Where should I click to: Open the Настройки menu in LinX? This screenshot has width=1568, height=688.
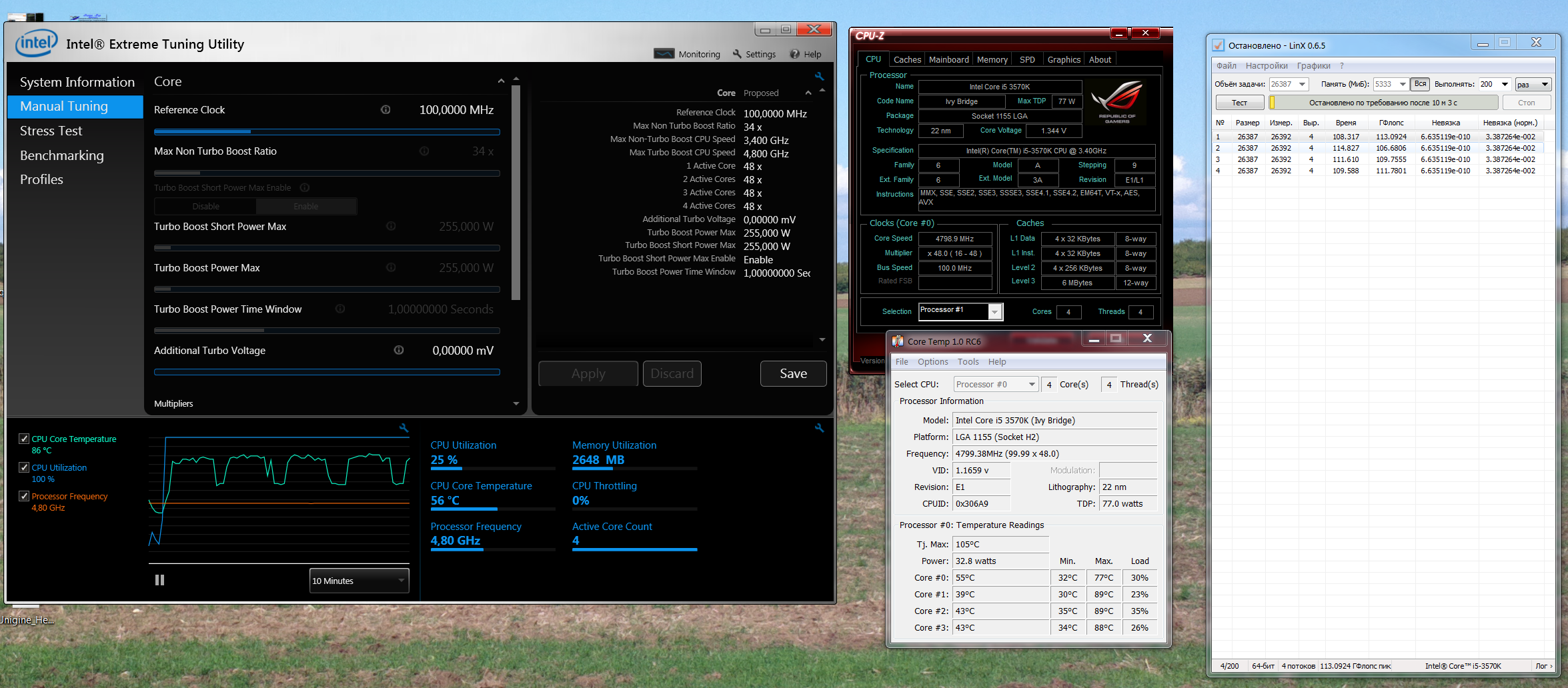pyautogui.click(x=1267, y=65)
